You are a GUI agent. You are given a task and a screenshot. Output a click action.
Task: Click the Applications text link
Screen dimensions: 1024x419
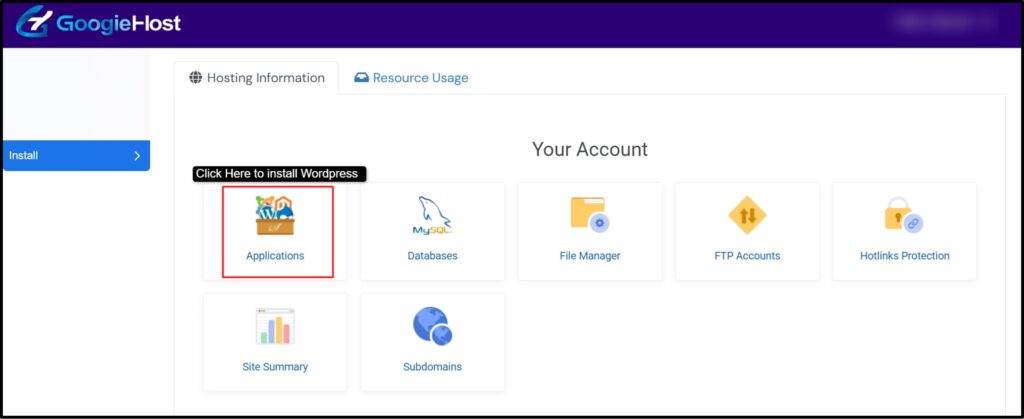coord(275,256)
